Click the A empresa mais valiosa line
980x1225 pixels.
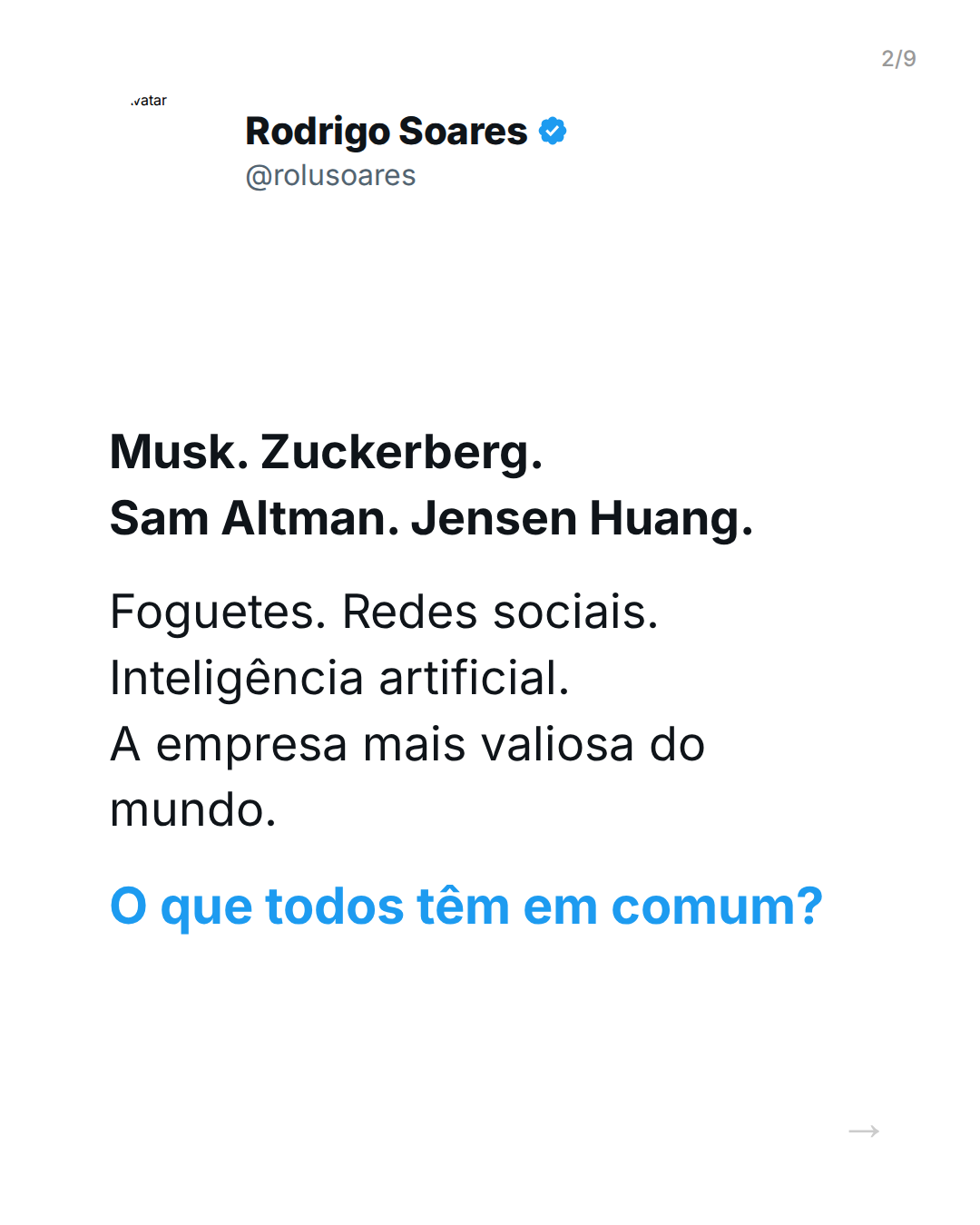[x=407, y=744]
